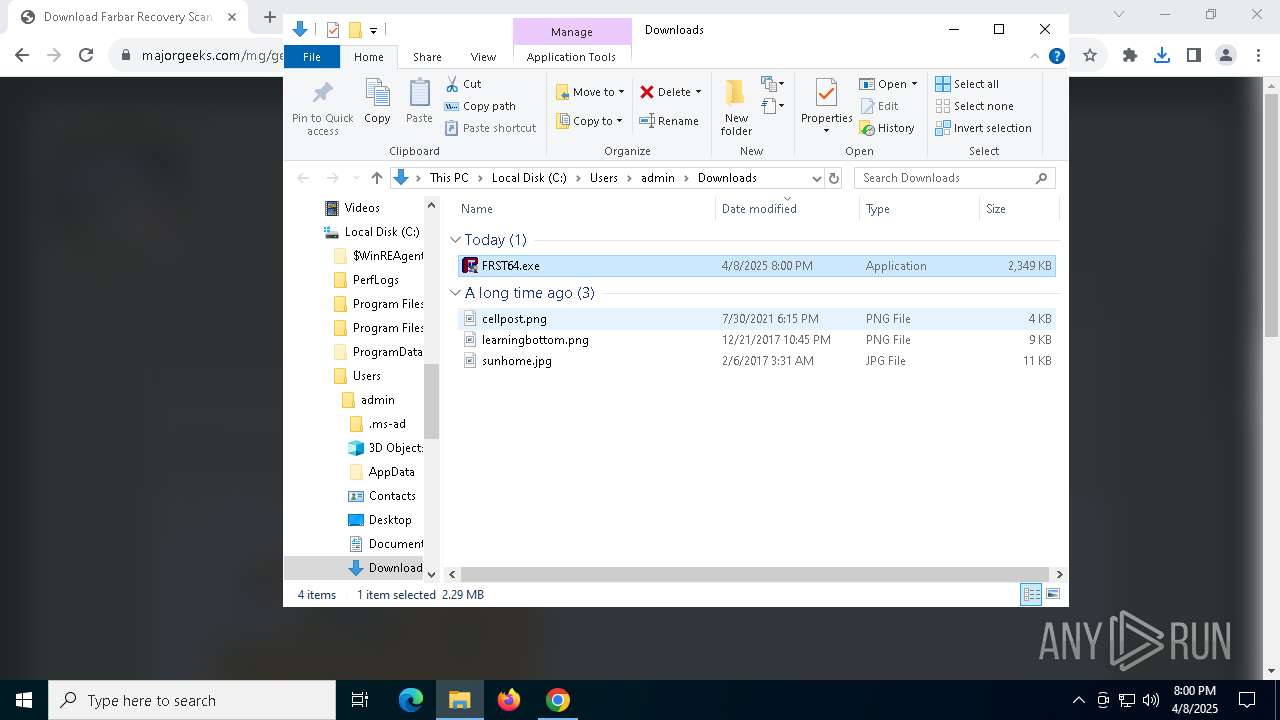
Task: Open Task View on taskbar
Action: (x=360, y=700)
